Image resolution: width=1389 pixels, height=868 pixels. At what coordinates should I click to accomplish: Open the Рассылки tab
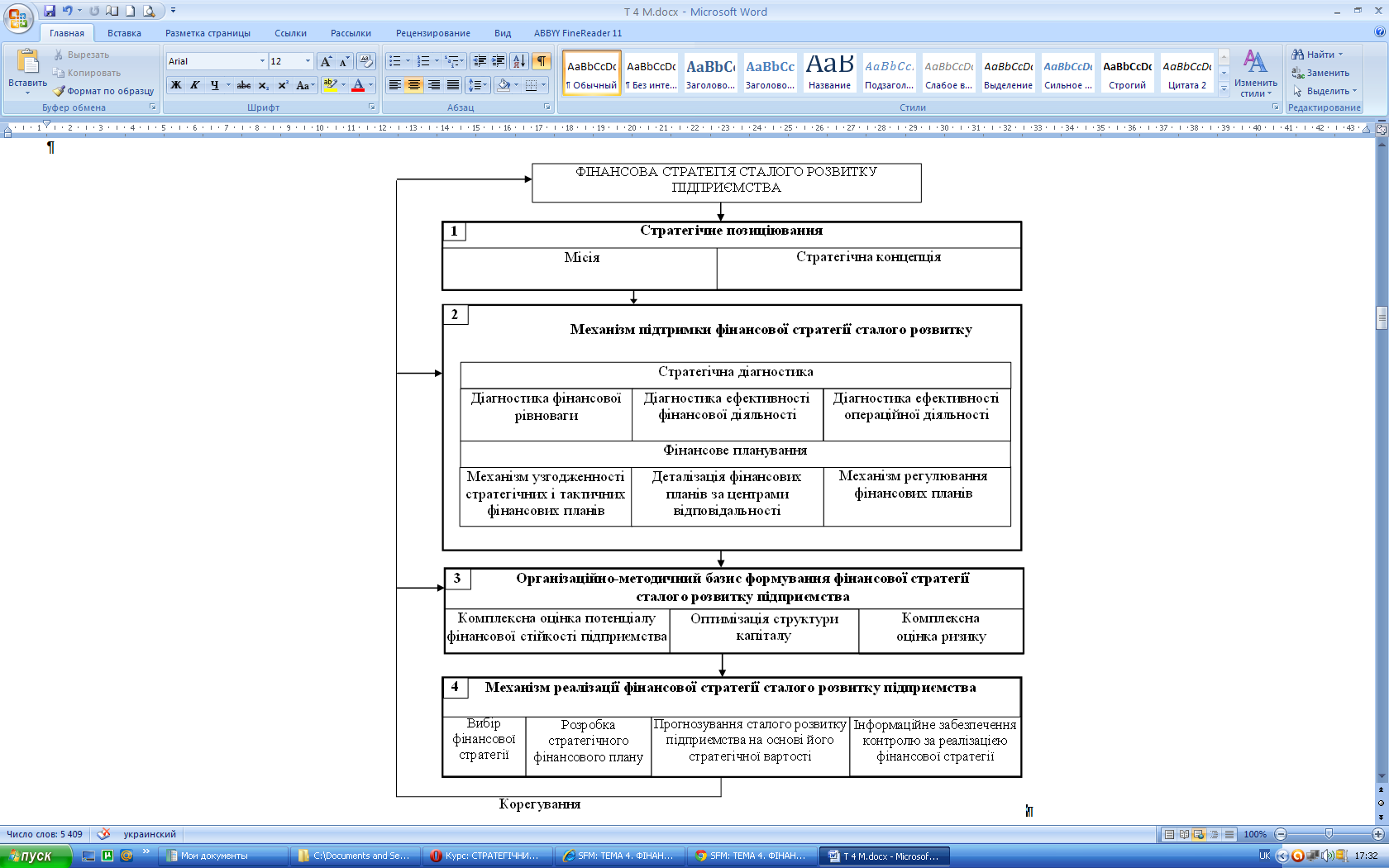[x=351, y=33]
